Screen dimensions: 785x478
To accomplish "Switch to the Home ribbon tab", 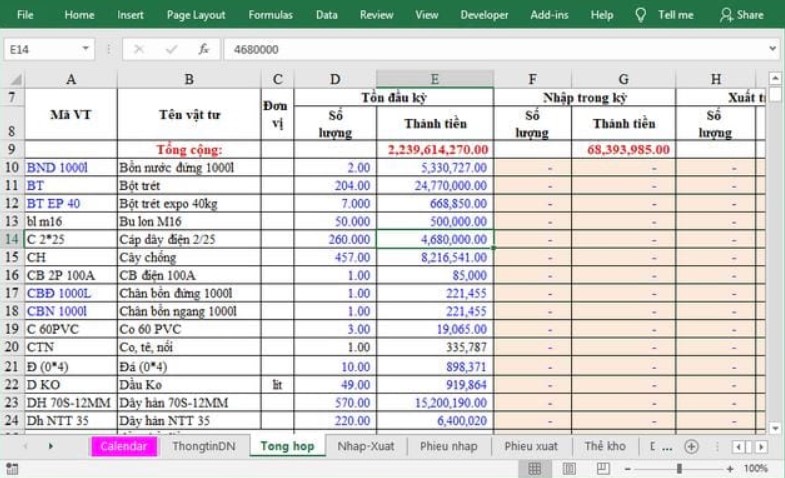I will 79,15.
